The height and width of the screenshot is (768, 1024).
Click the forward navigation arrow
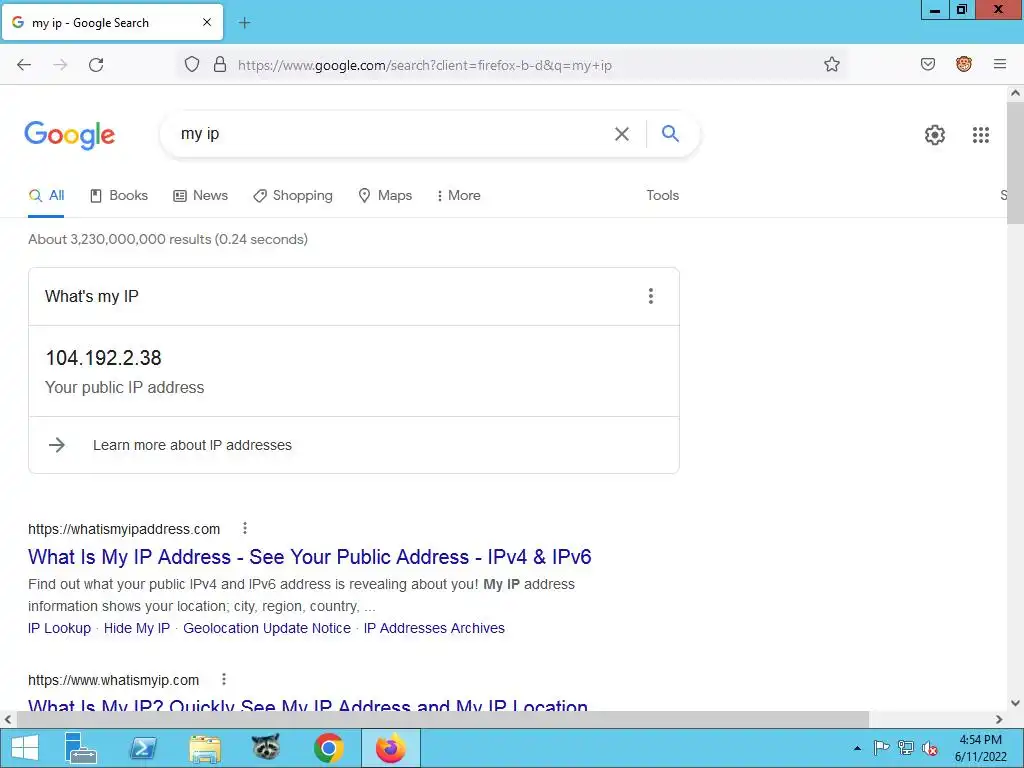pyautogui.click(x=60, y=65)
